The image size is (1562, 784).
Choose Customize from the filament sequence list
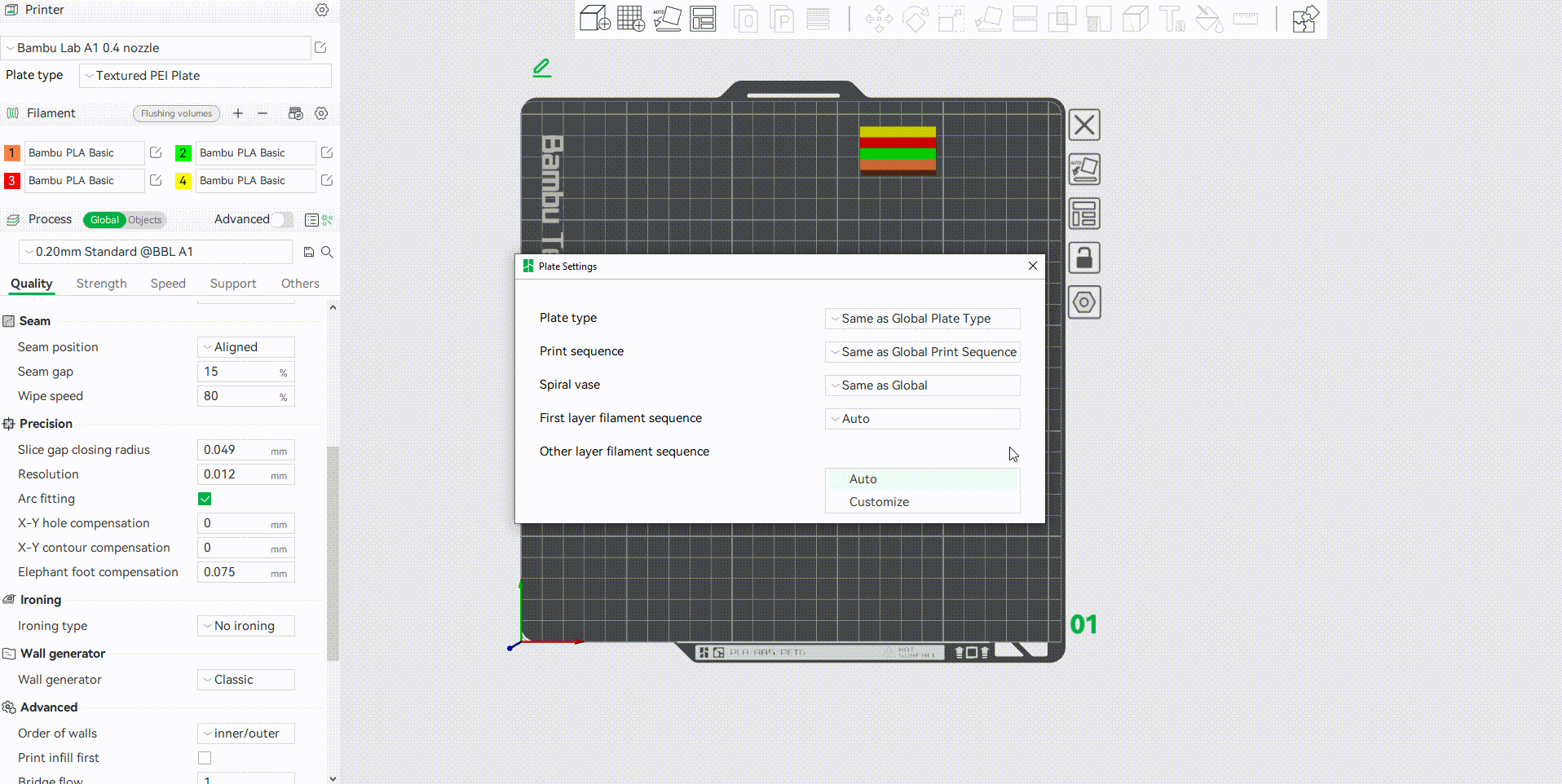pyautogui.click(x=923, y=502)
